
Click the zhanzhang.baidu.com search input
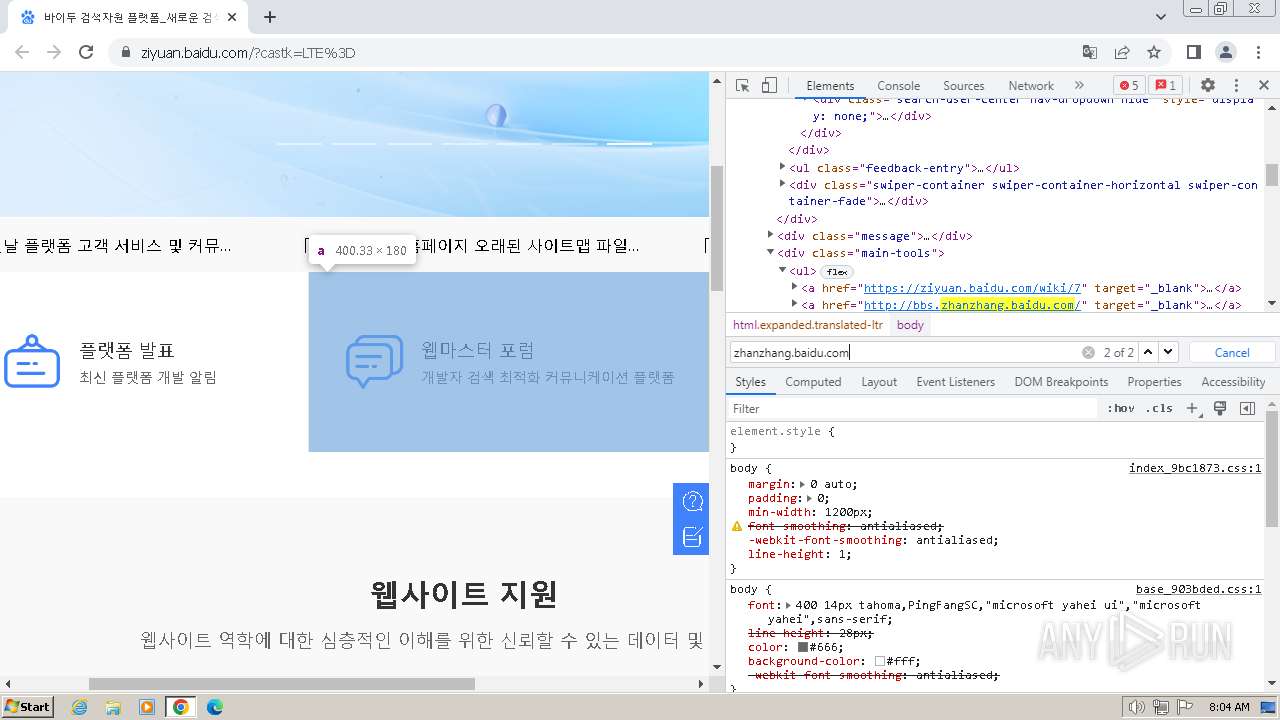[x=904, y=352]
